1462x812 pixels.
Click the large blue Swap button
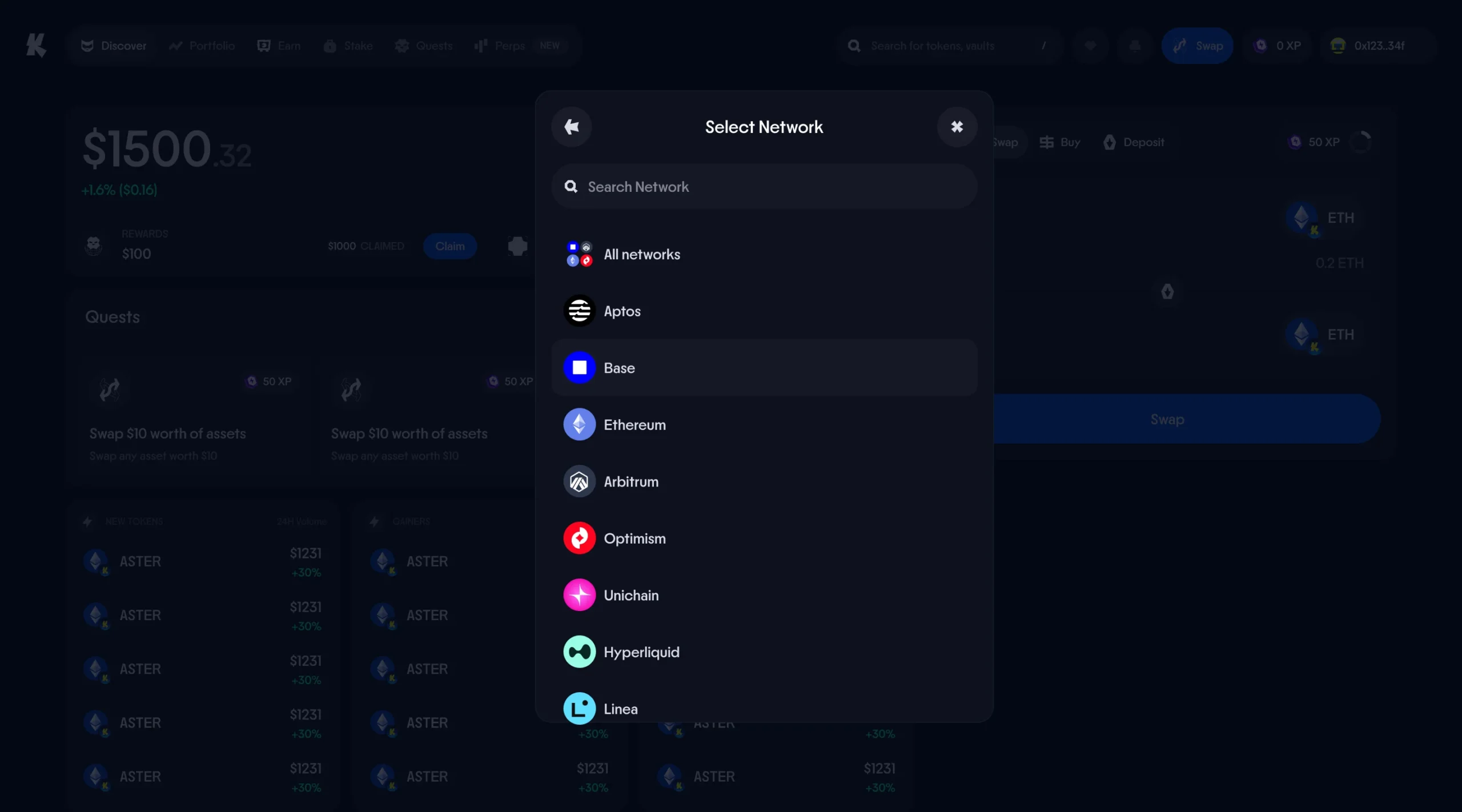[x=1167, y=419]
